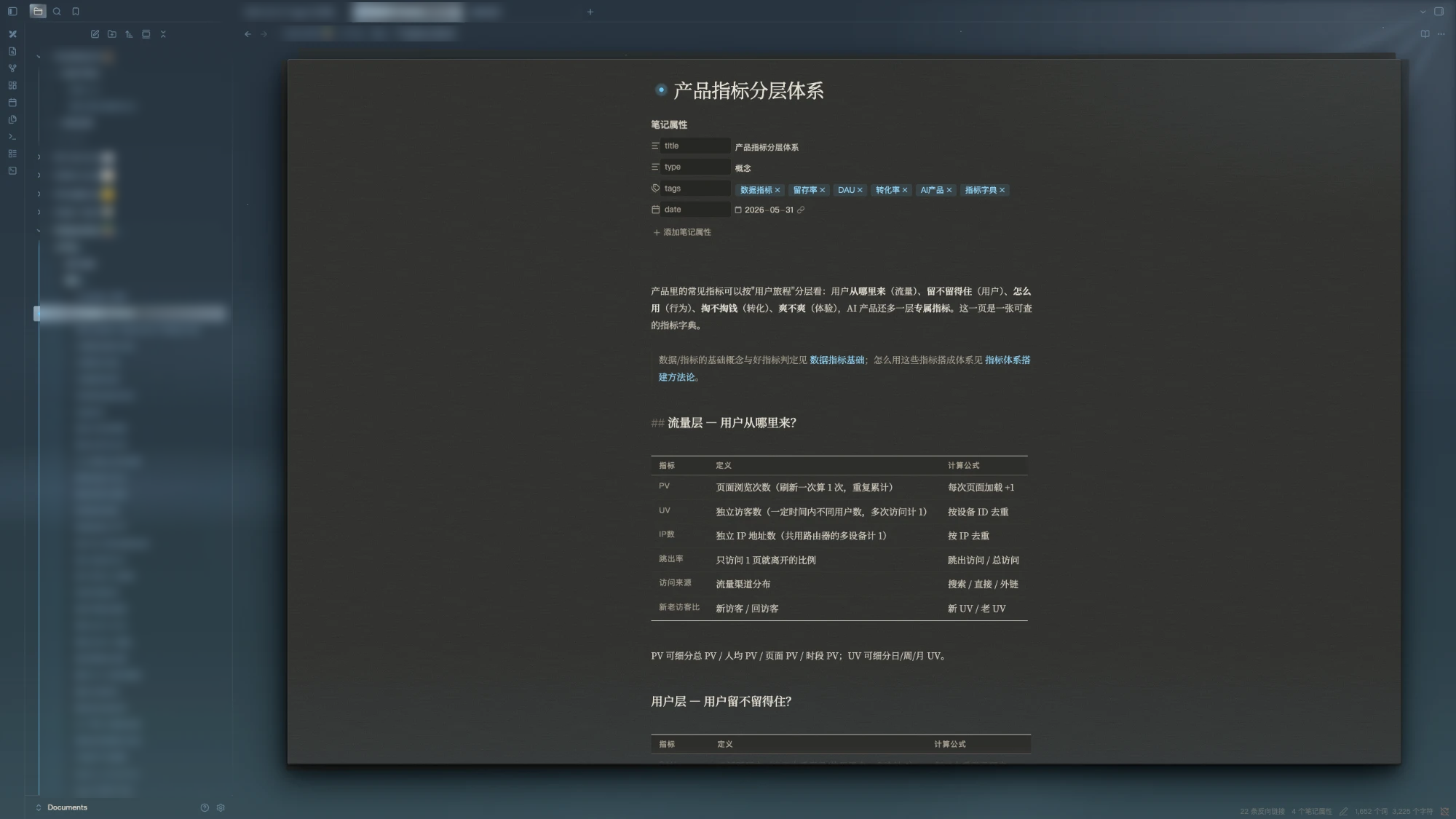Open settings gear in sidebar footer
1456x819 pixels.
(x=221, y=807)
